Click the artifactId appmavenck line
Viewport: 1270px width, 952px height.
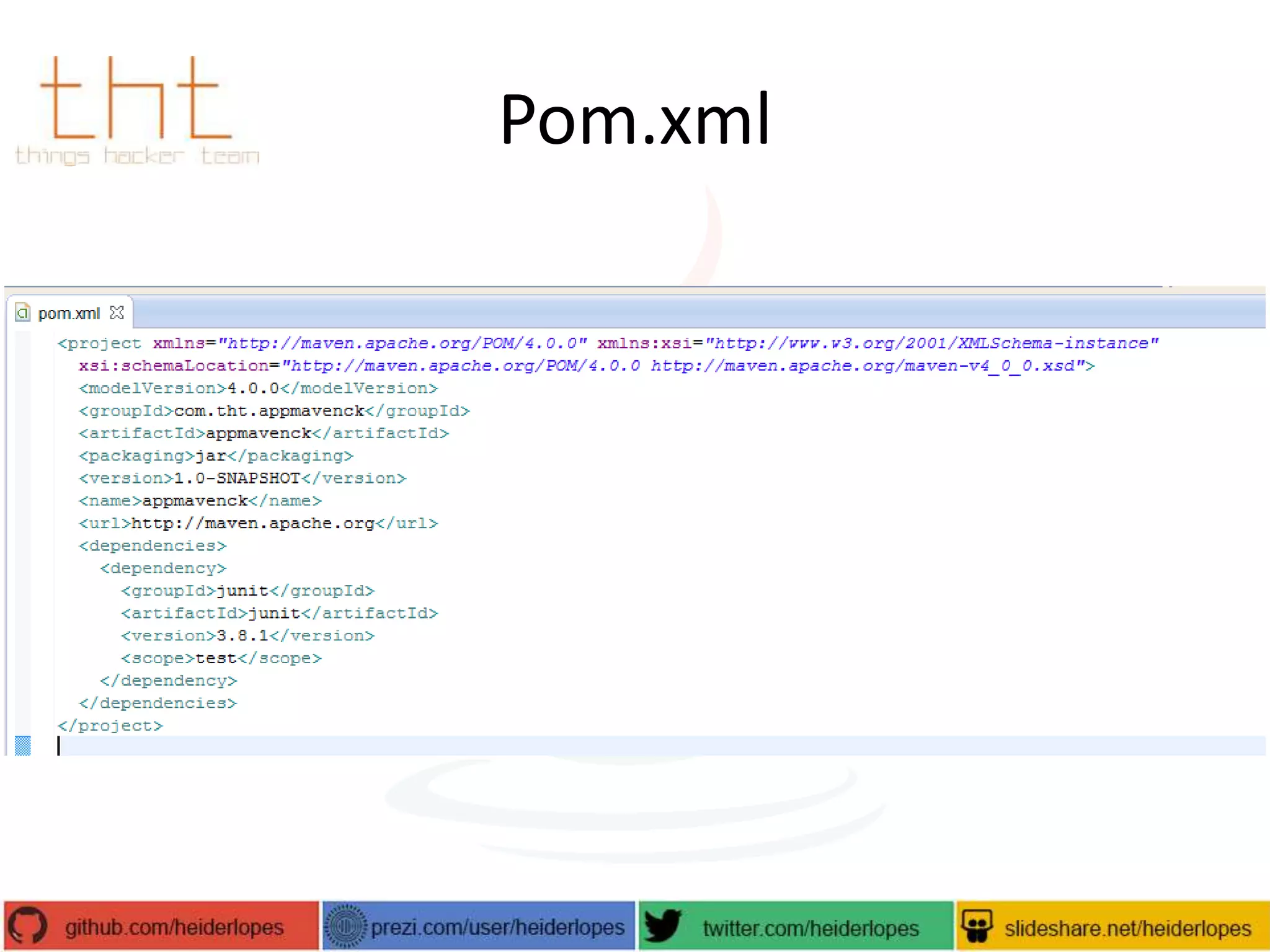(x=264, y=433)
